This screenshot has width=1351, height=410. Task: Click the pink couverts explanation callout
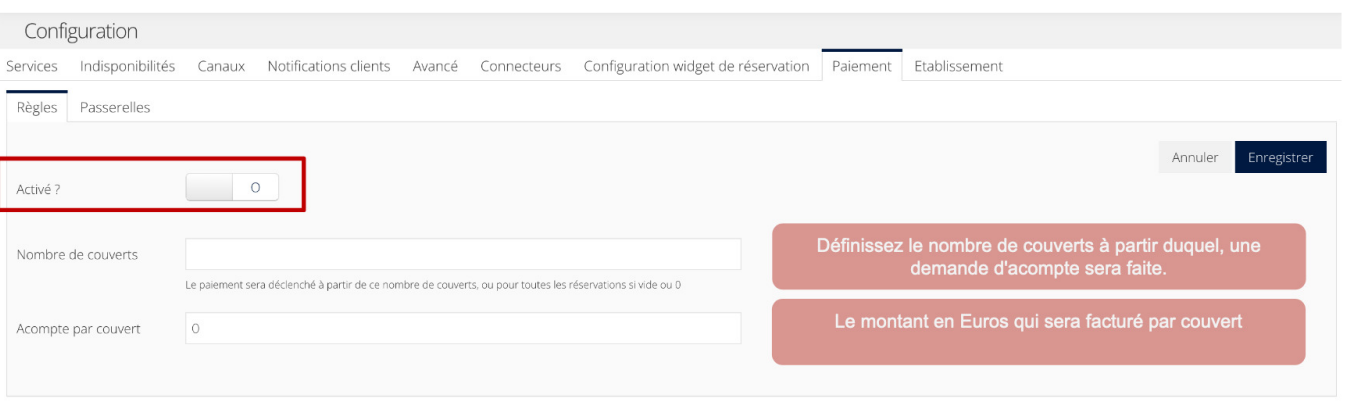[x=1038, y=257]
